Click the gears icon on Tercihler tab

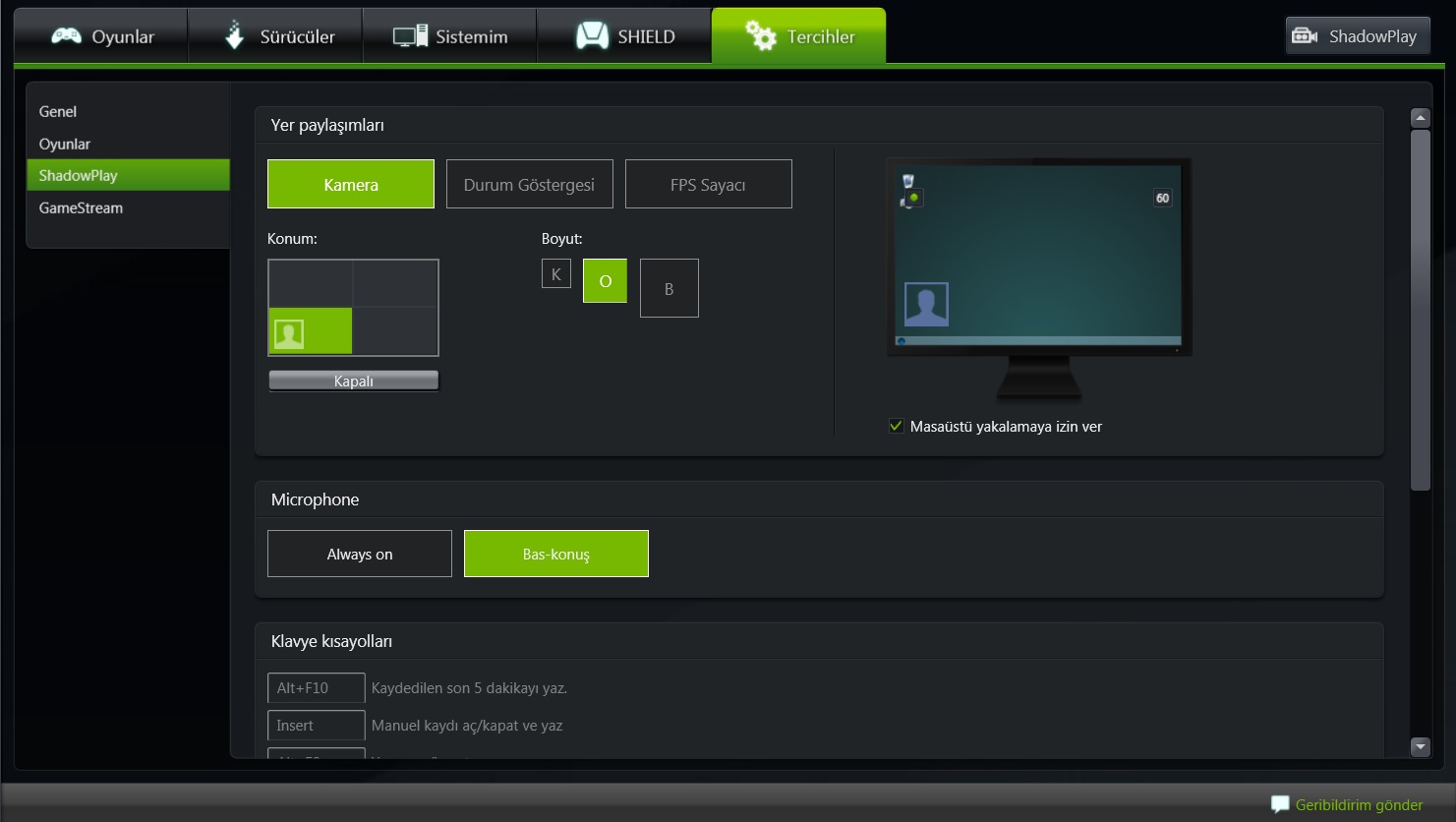coord(760,35)
